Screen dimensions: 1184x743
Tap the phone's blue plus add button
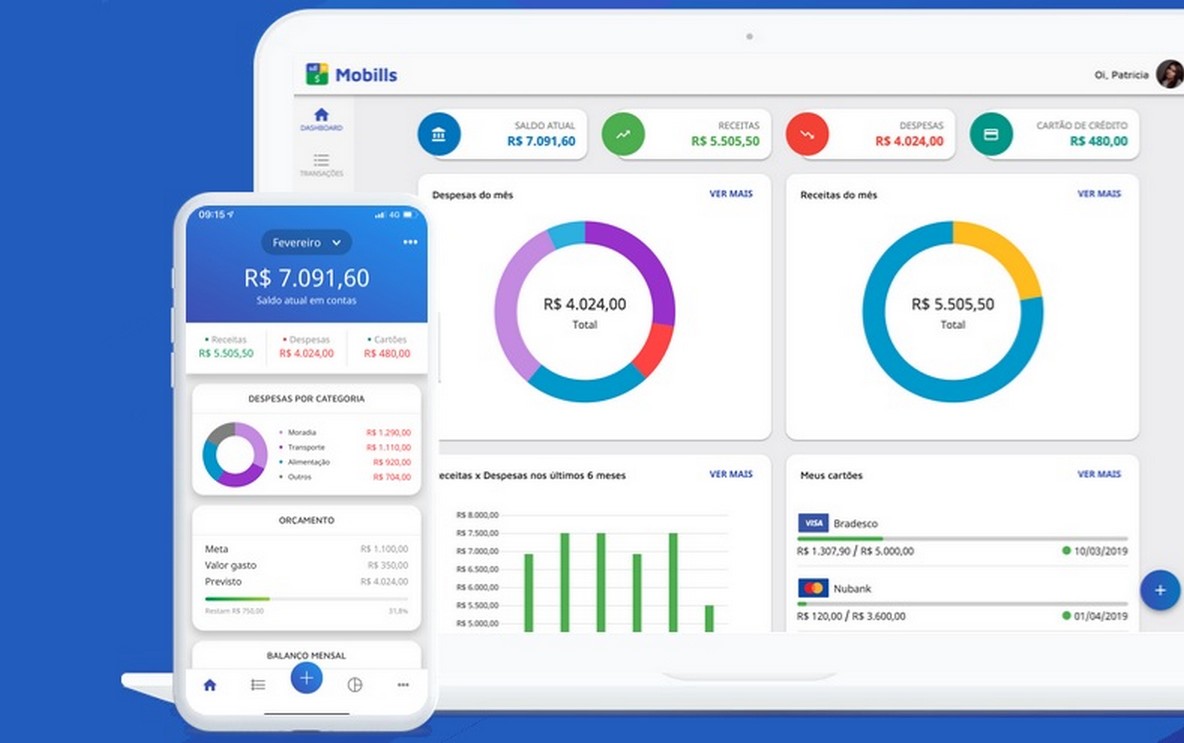click(x=307, y=678)
